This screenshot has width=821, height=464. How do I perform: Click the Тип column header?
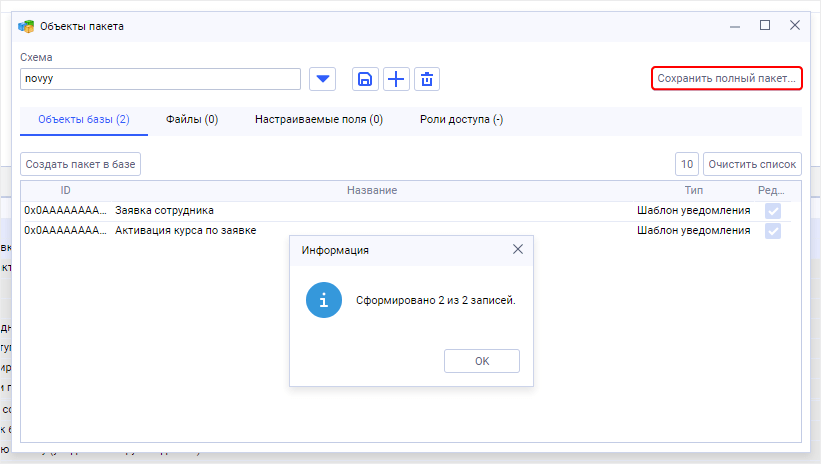[x=694, y=190]
